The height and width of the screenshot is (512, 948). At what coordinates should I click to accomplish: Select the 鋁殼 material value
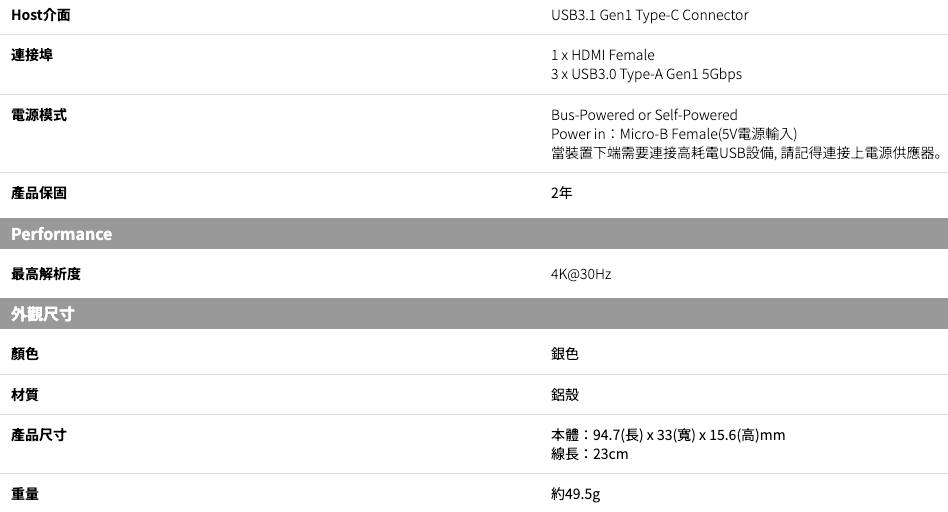coord(565,394)
